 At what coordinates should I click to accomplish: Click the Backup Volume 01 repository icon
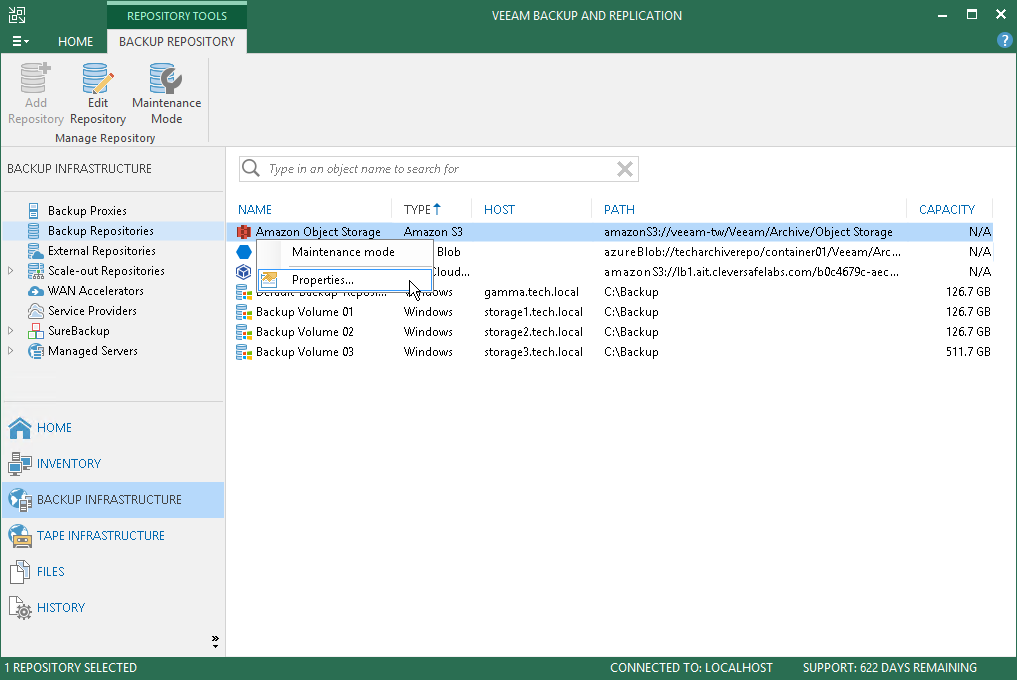[x=244, y=312]
